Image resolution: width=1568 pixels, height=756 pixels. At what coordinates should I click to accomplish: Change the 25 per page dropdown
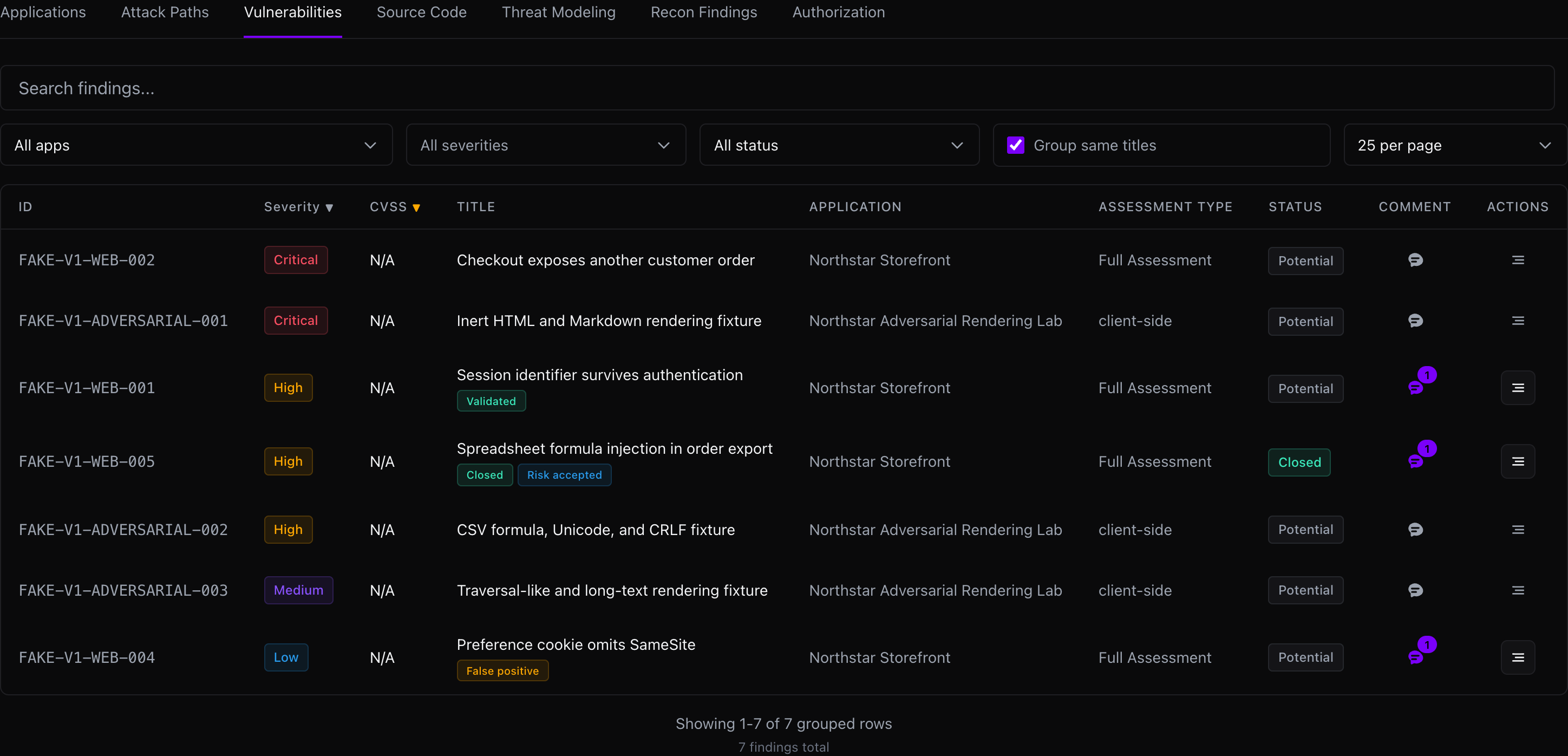(x=1455, y=145)
